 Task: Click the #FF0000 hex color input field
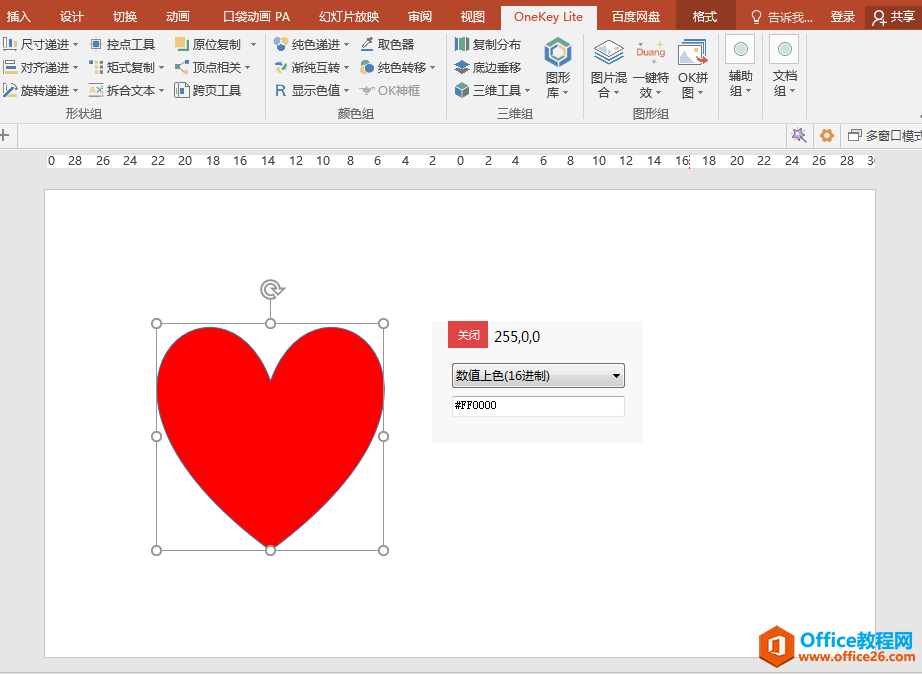pyautogui.click(x=538, y=406)
